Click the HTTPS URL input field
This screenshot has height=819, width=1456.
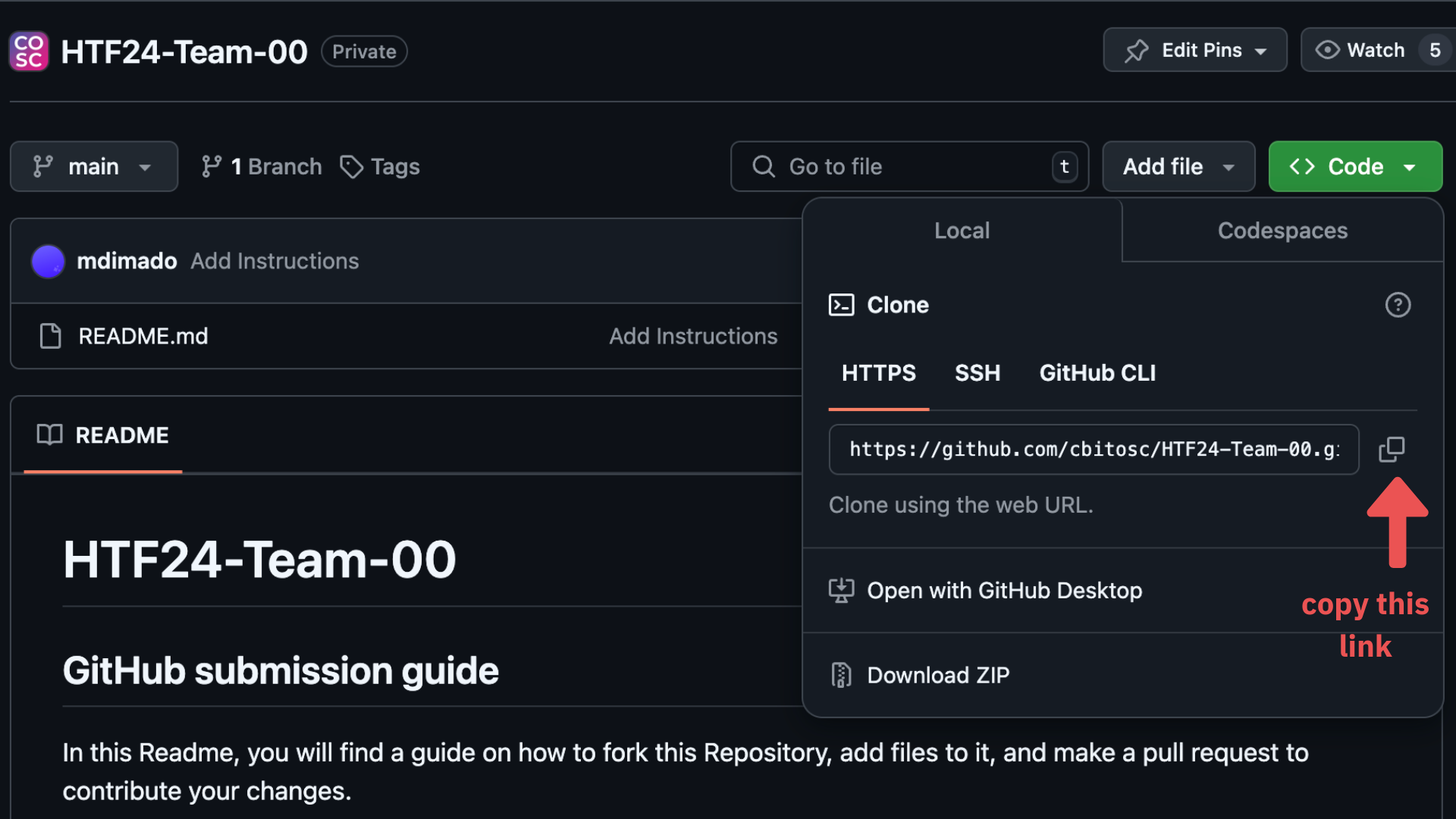tap(1093, 449)
